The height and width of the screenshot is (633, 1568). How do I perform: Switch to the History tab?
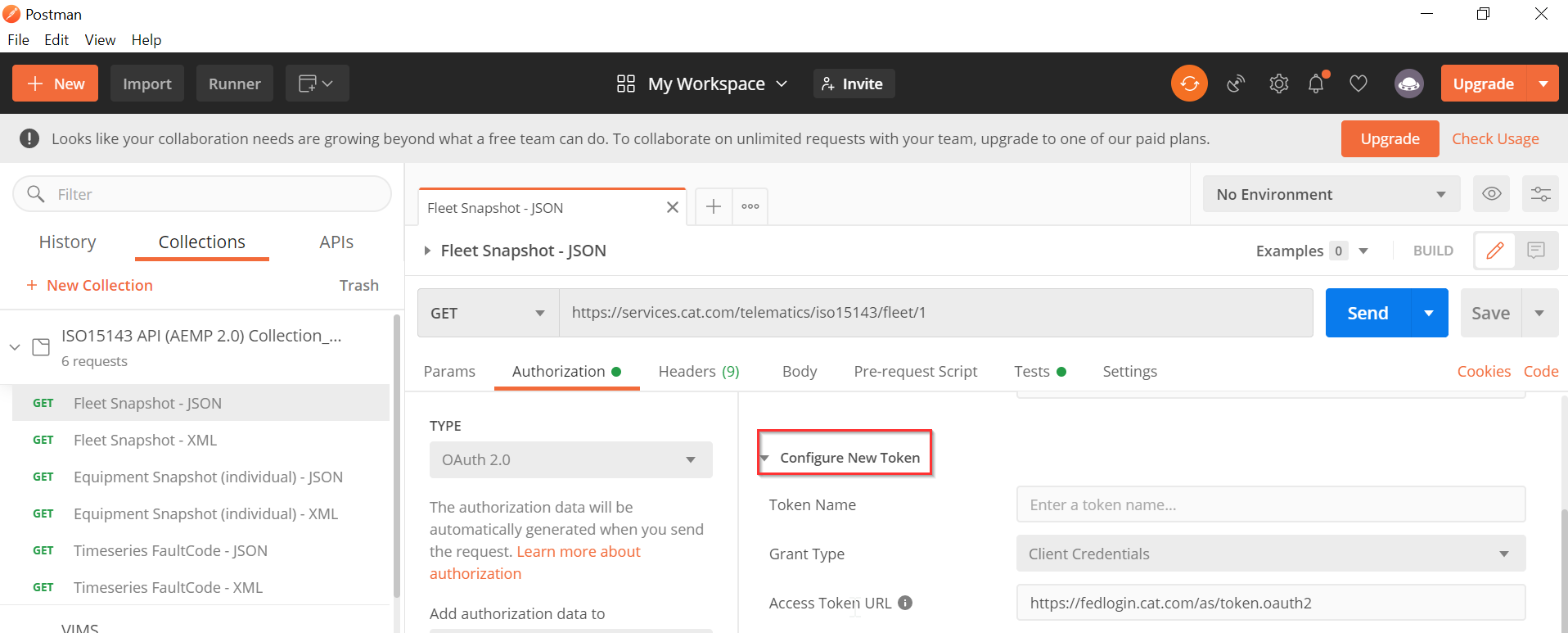tap(67, 242)
